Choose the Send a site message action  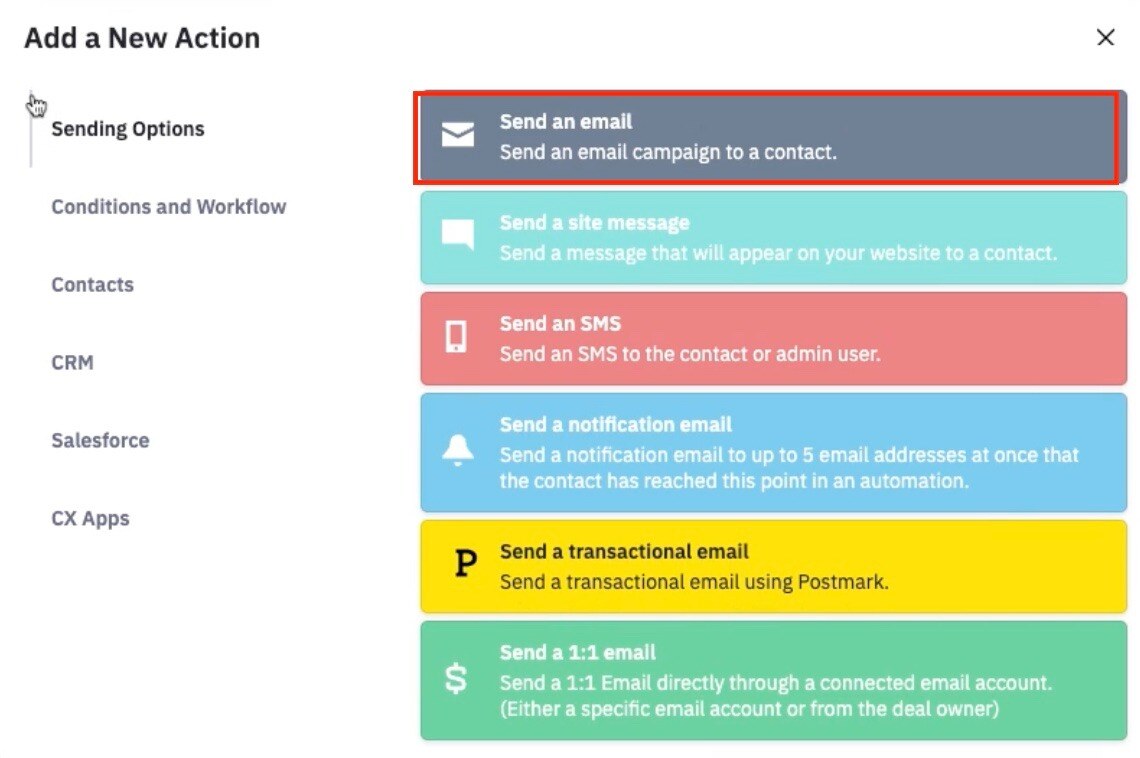(x=774, y=238)
